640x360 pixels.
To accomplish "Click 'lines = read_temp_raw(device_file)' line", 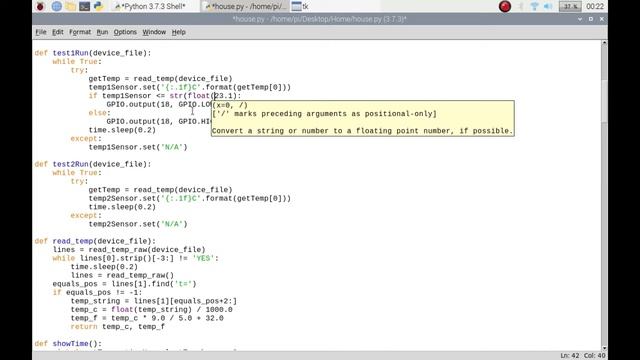I will pos(129,250).
